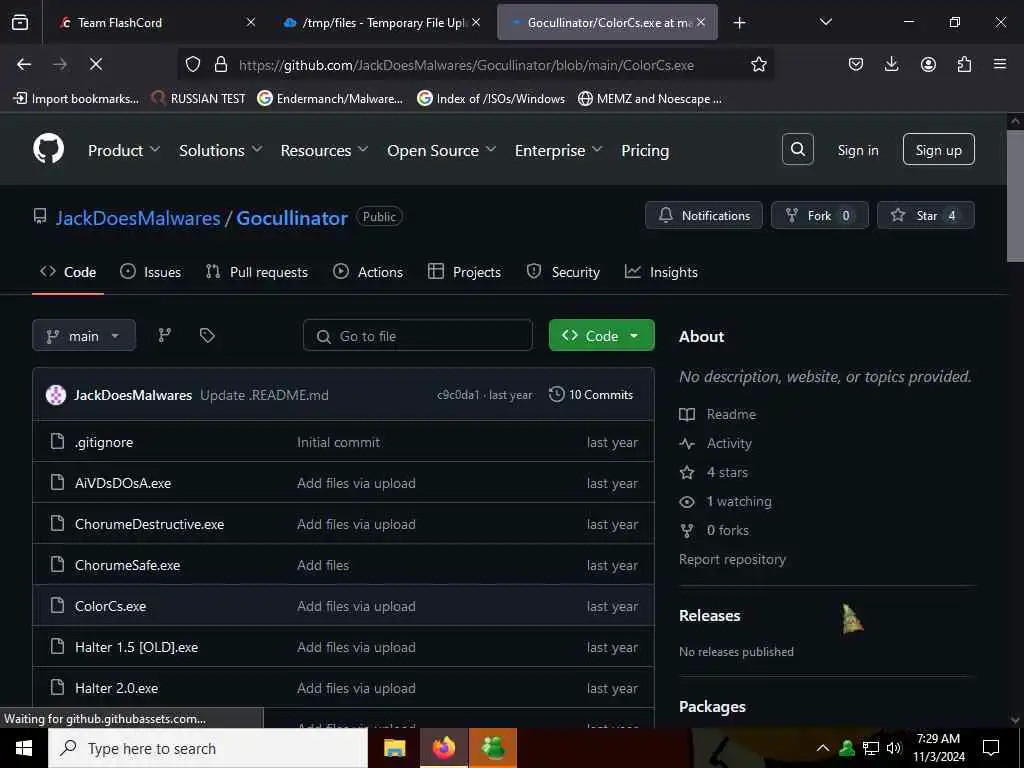The image size is (1024, 768).
Task: Open Firefox from the taskbar
Action: [x=444, y=748]
